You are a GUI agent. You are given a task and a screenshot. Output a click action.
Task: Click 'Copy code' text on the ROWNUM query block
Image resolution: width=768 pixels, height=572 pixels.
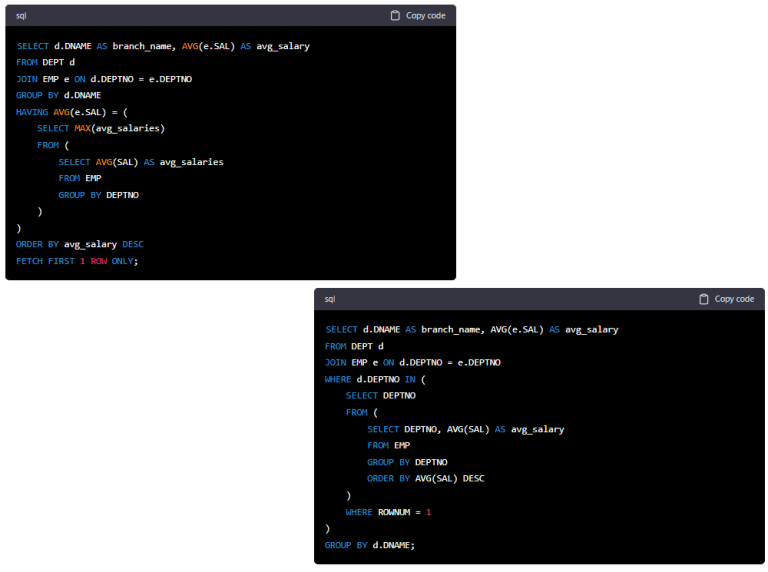click(734, 299)
